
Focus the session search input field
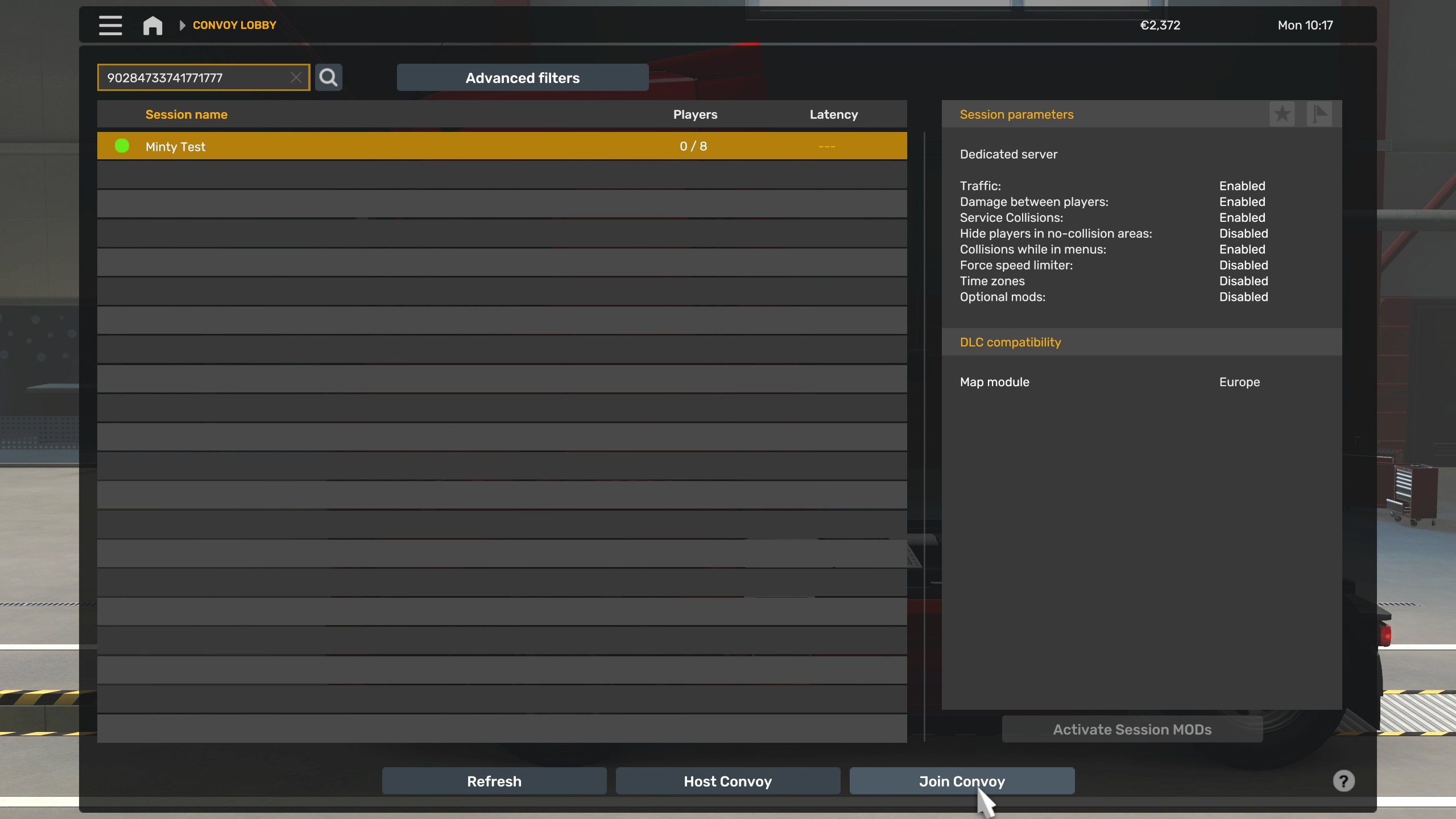click(193, 77)
